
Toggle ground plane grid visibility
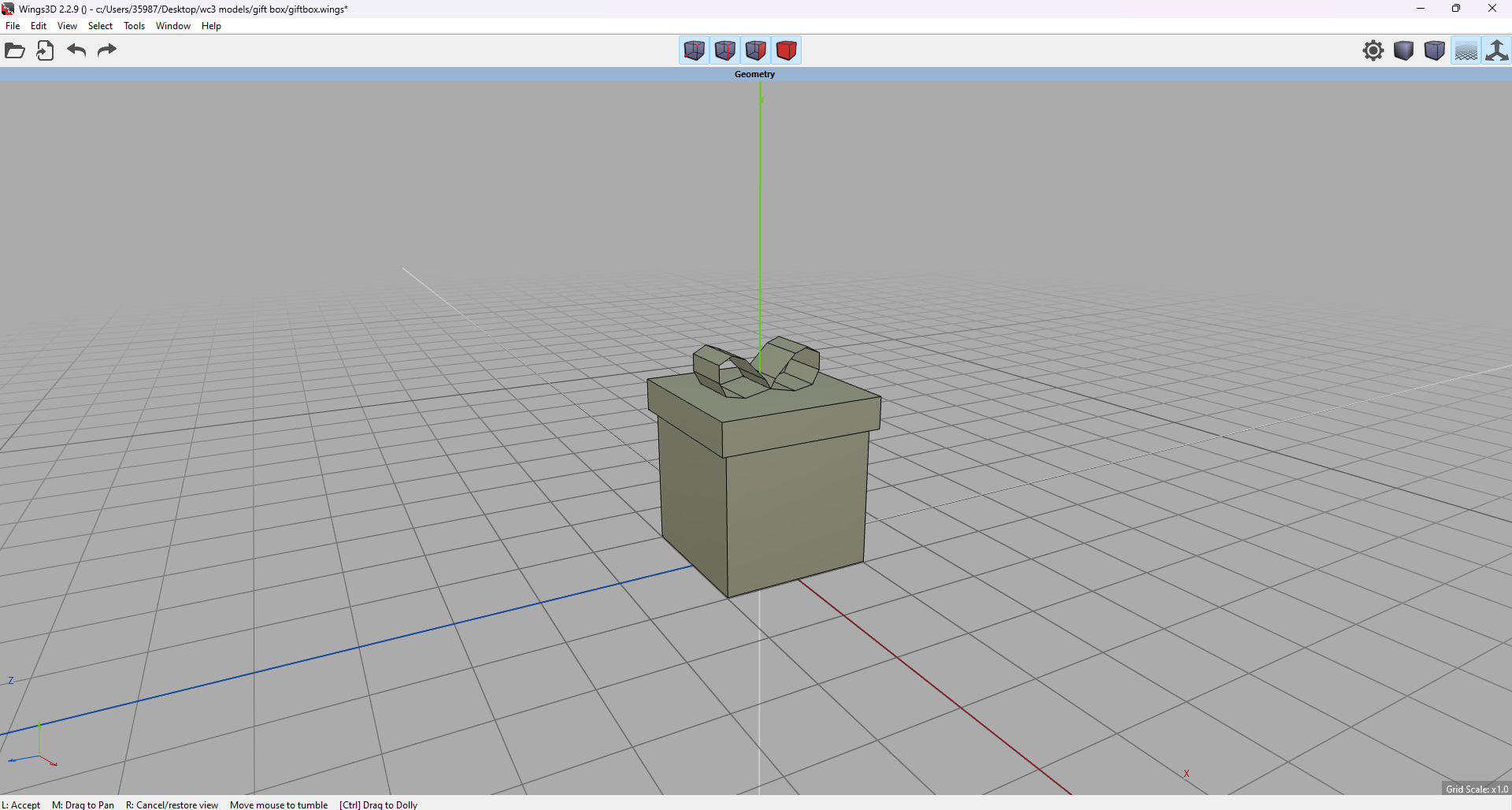1466,50
